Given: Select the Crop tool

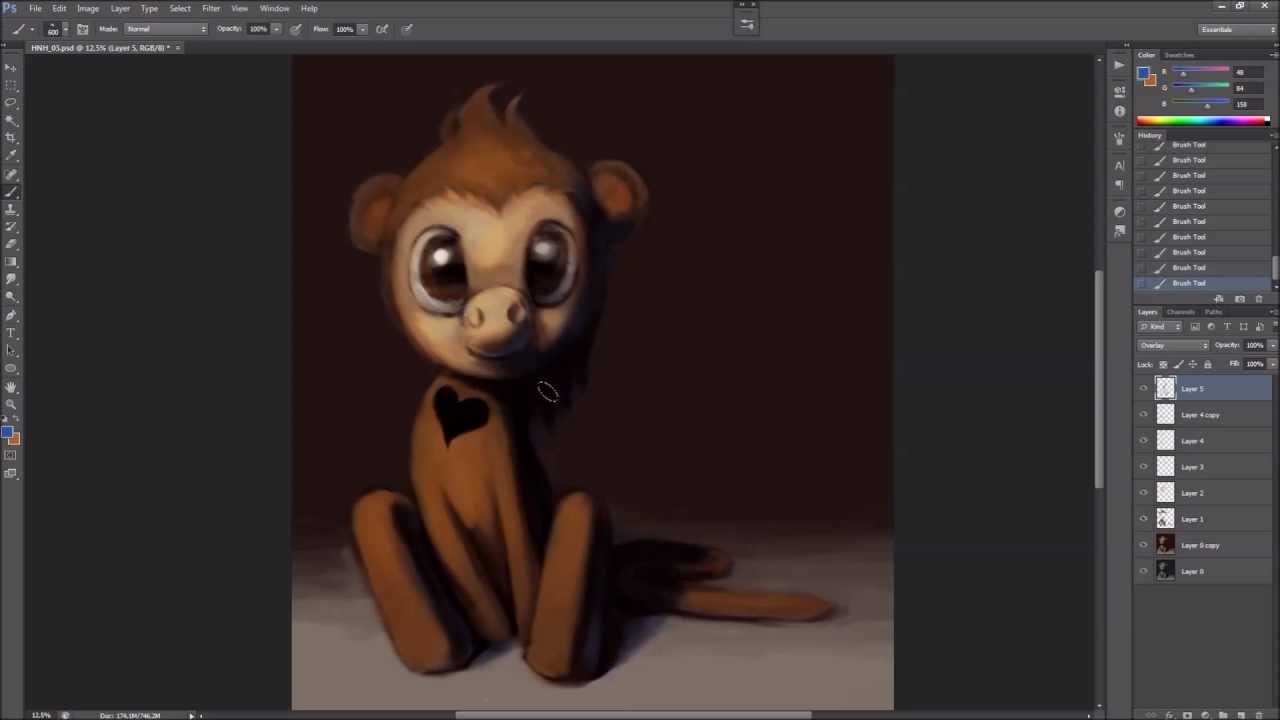Looking at the screenshot, I should pyautogui.click(x=11, y=137).
